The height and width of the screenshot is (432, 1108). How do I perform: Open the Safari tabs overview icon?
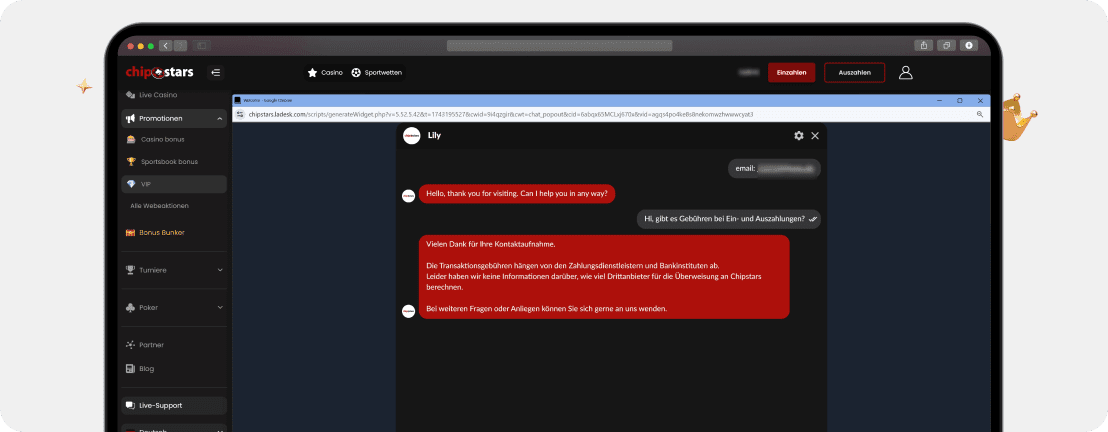(x=946, y=45)
